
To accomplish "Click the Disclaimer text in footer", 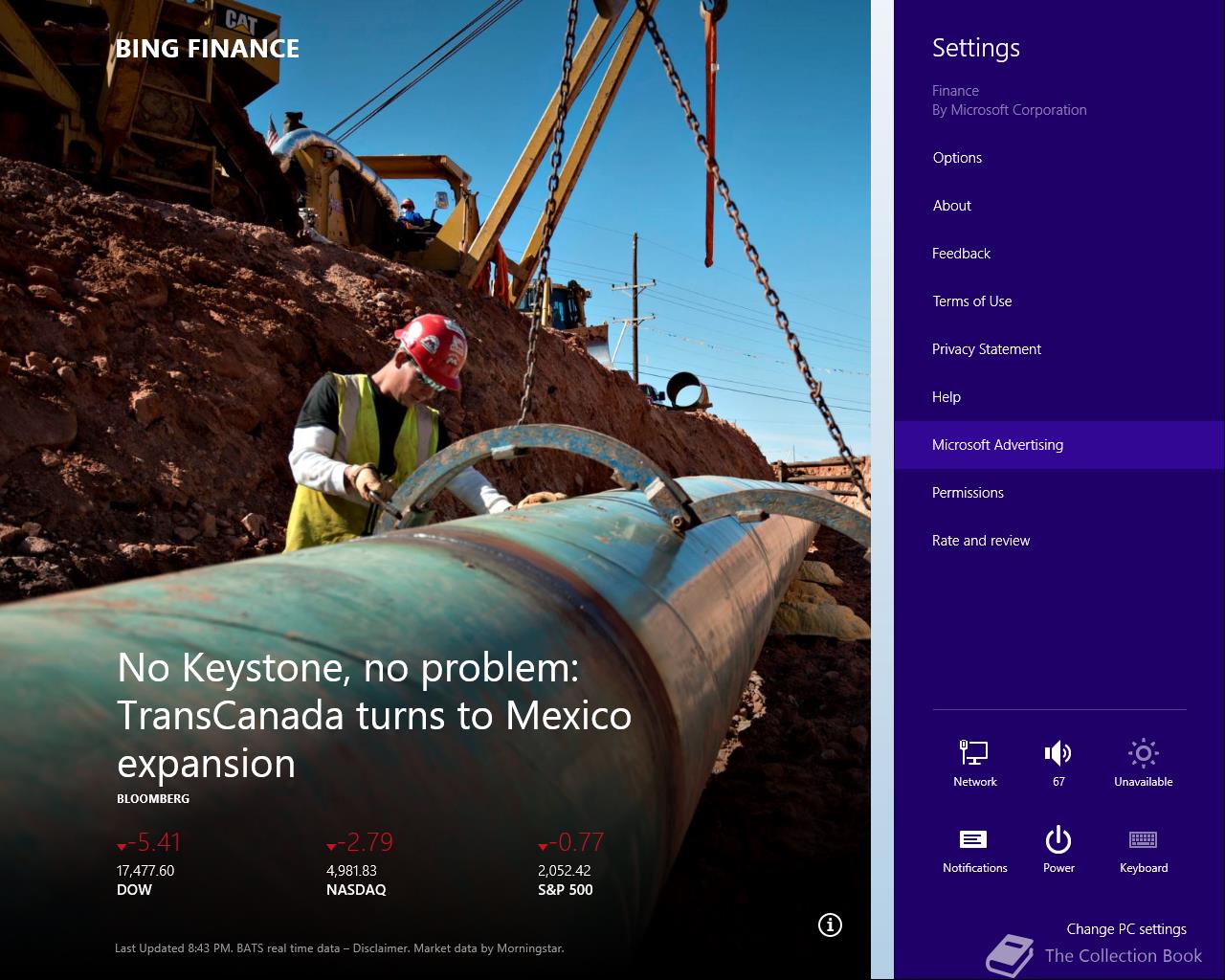I will (381, 948).
